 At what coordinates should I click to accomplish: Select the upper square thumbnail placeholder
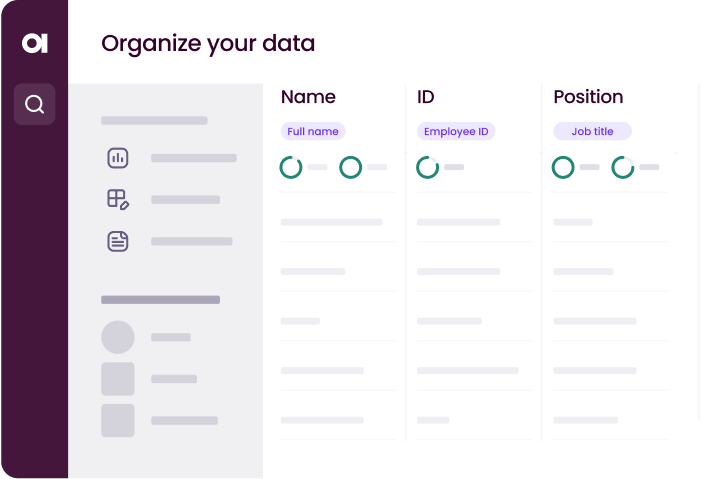pyautogui.click(x=118, y=379)
